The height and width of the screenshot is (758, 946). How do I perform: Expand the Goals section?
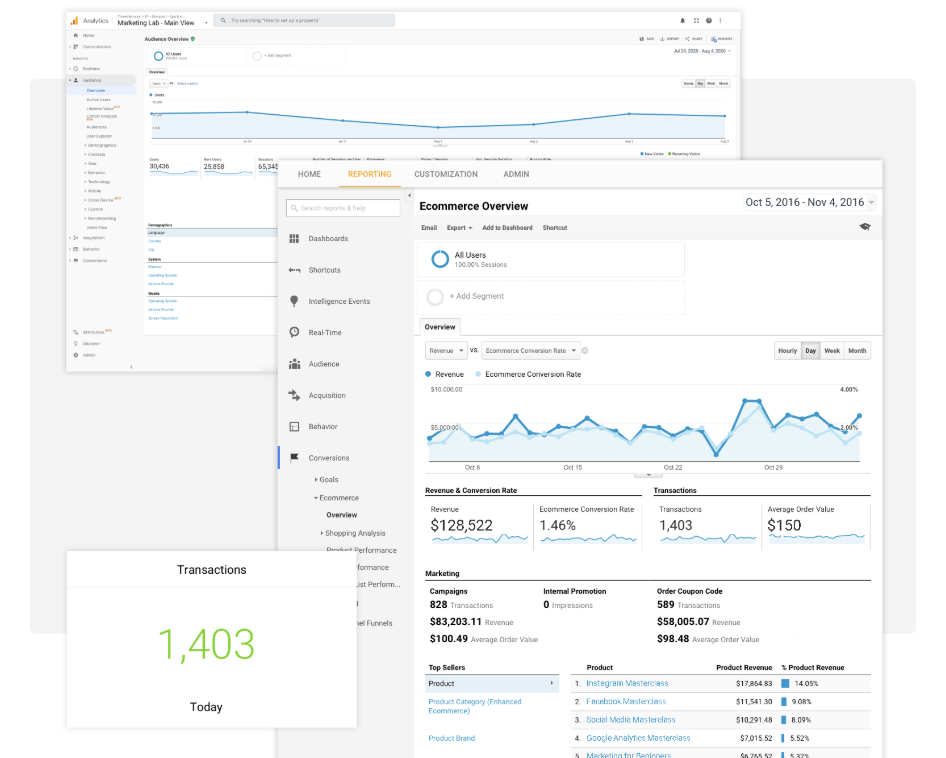click(x=330, y=478)
